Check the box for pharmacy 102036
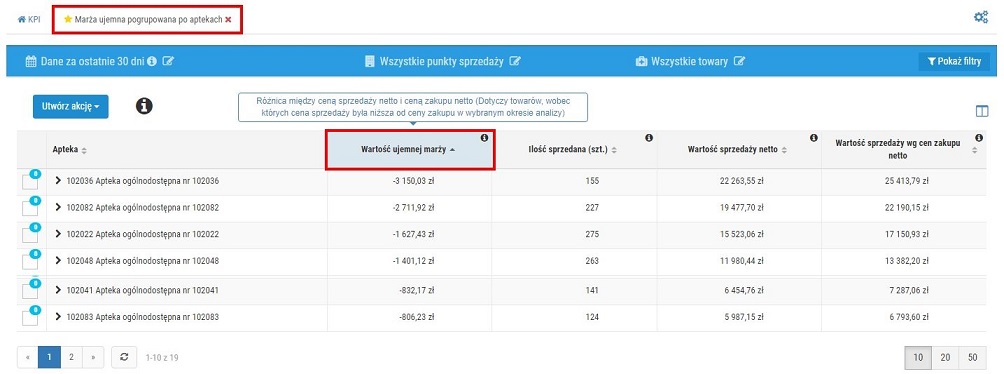 (29, 182)
